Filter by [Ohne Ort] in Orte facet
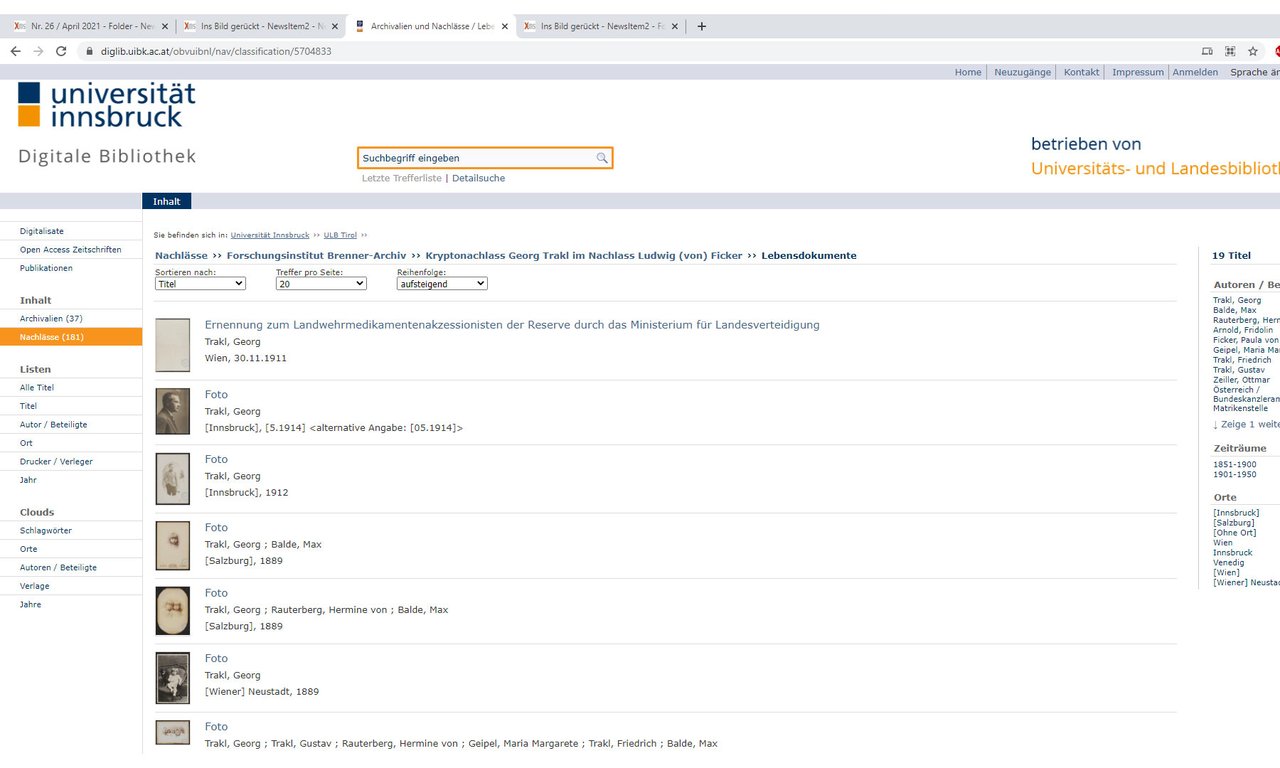 pos(1235,532)
